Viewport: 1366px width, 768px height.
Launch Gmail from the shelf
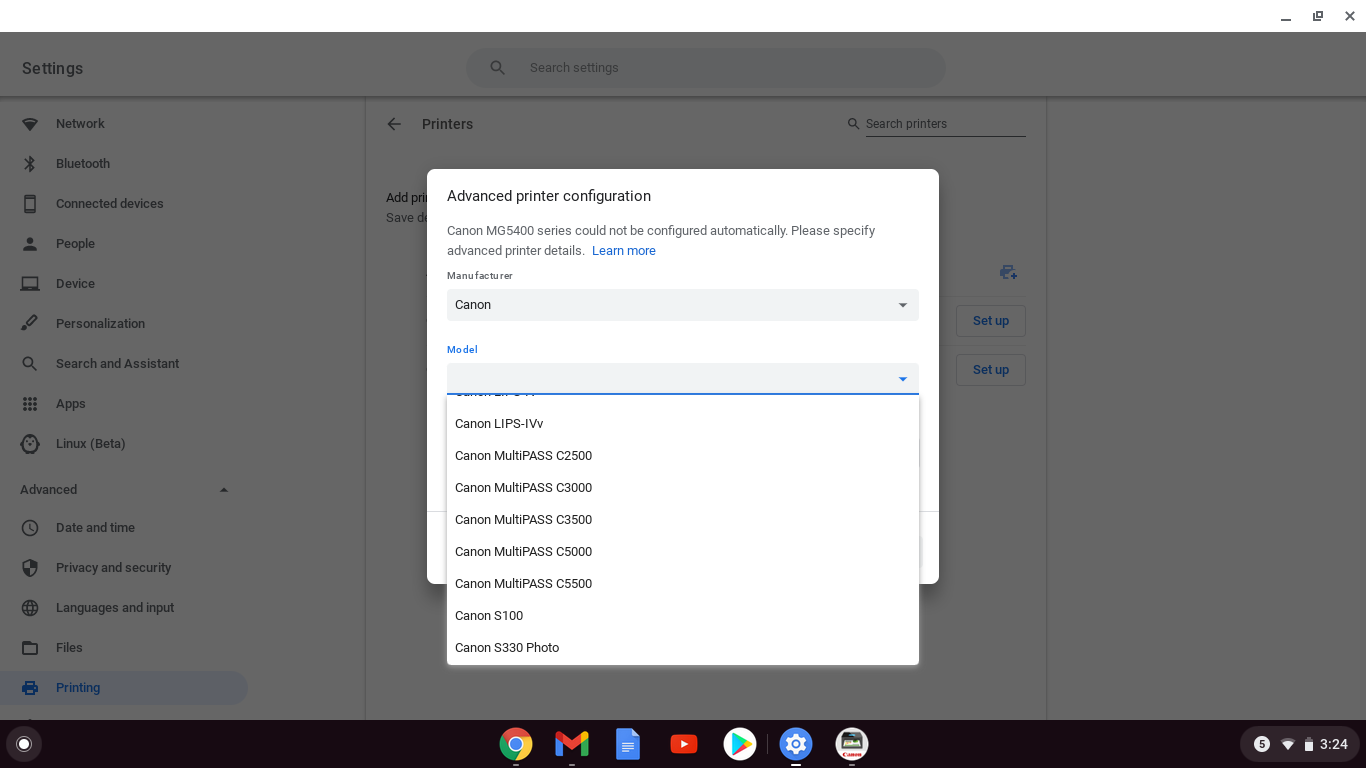tap(572, 744)
